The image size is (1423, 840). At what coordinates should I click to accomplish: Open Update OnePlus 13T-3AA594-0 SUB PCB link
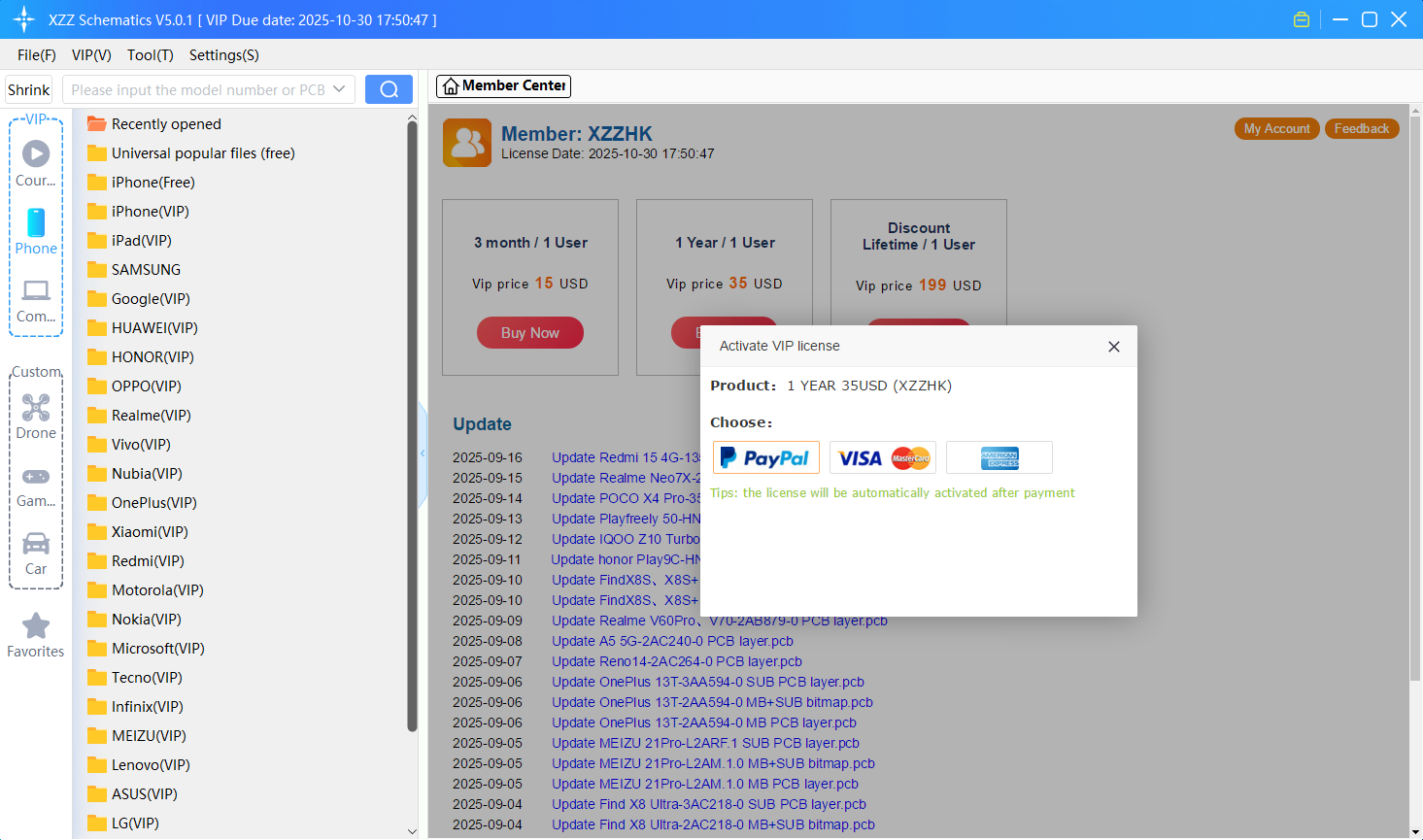pos(708,682)
